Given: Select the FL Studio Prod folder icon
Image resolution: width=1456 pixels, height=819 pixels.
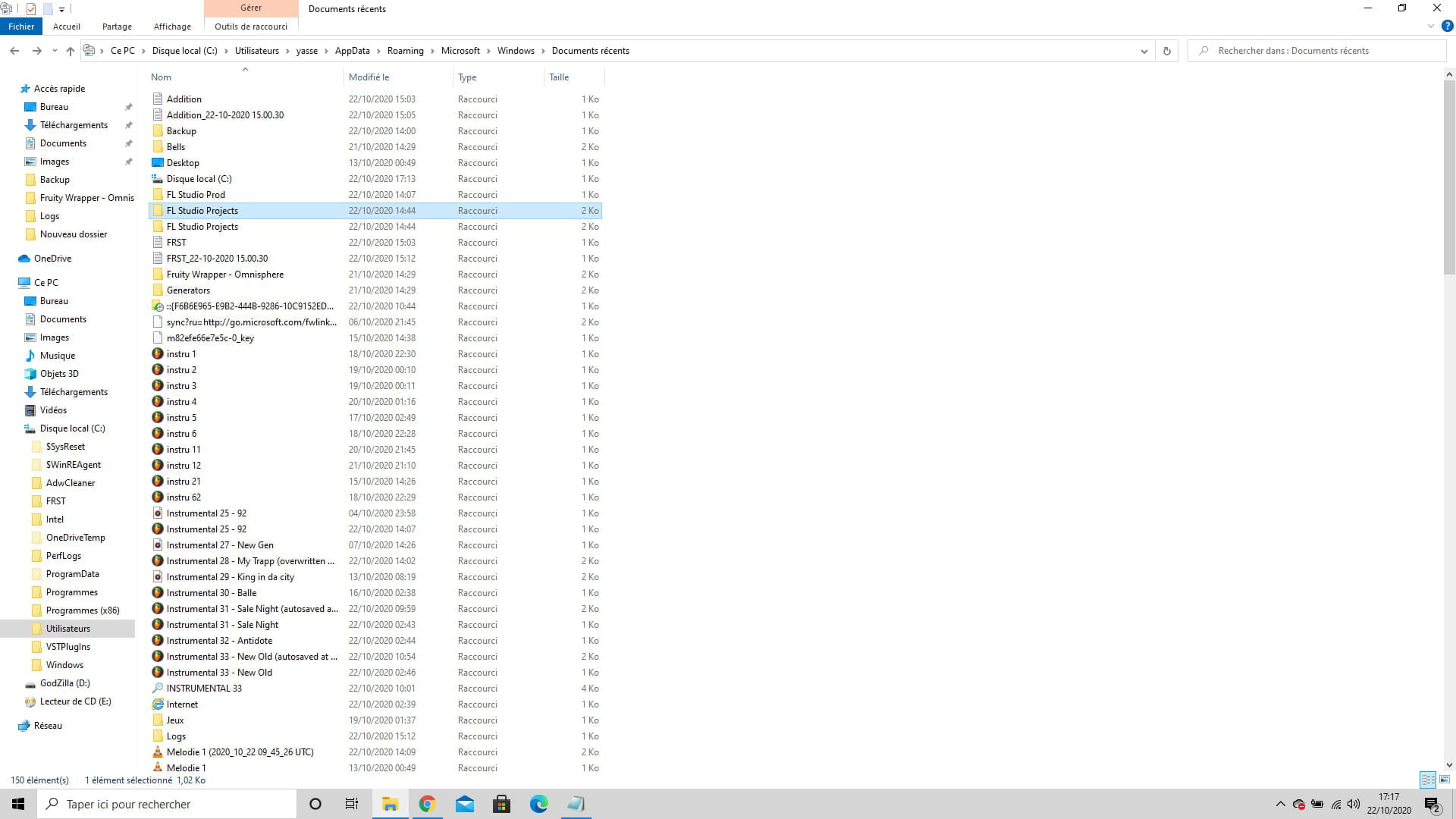Looking at the screenshot, I should (158, 195).
